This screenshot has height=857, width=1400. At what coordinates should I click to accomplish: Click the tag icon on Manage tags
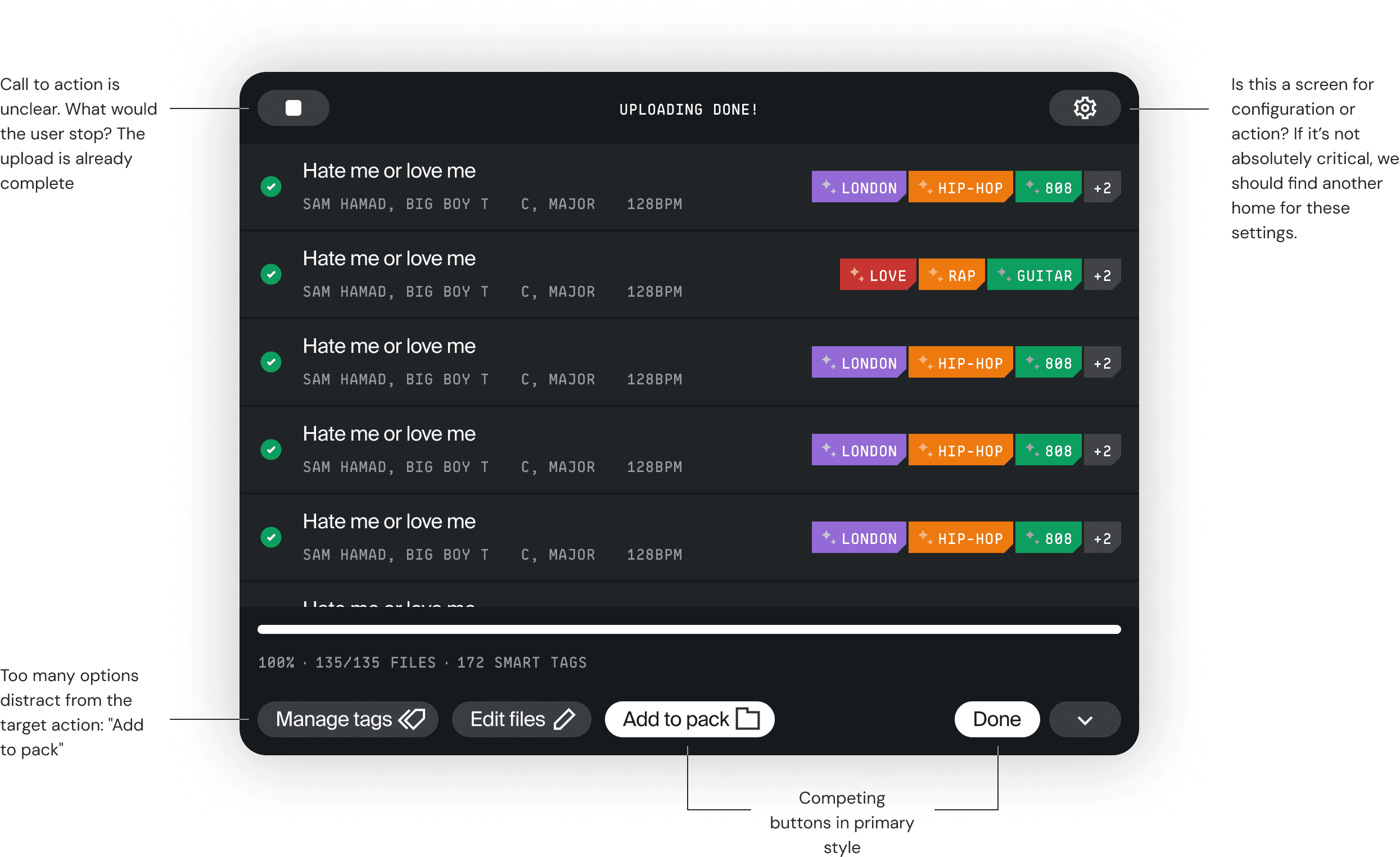[412, 719]
